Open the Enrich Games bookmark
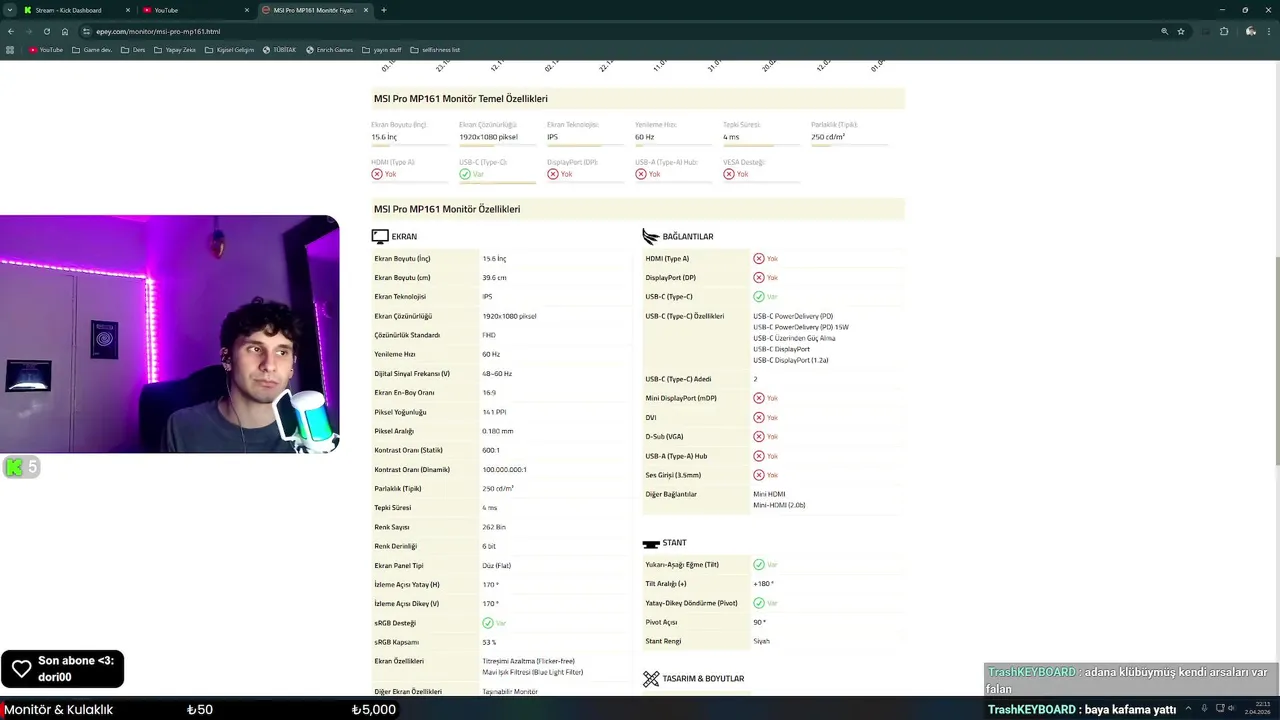Image resolution: width=1280 pixels, height=720 pixels. point(330,49)
